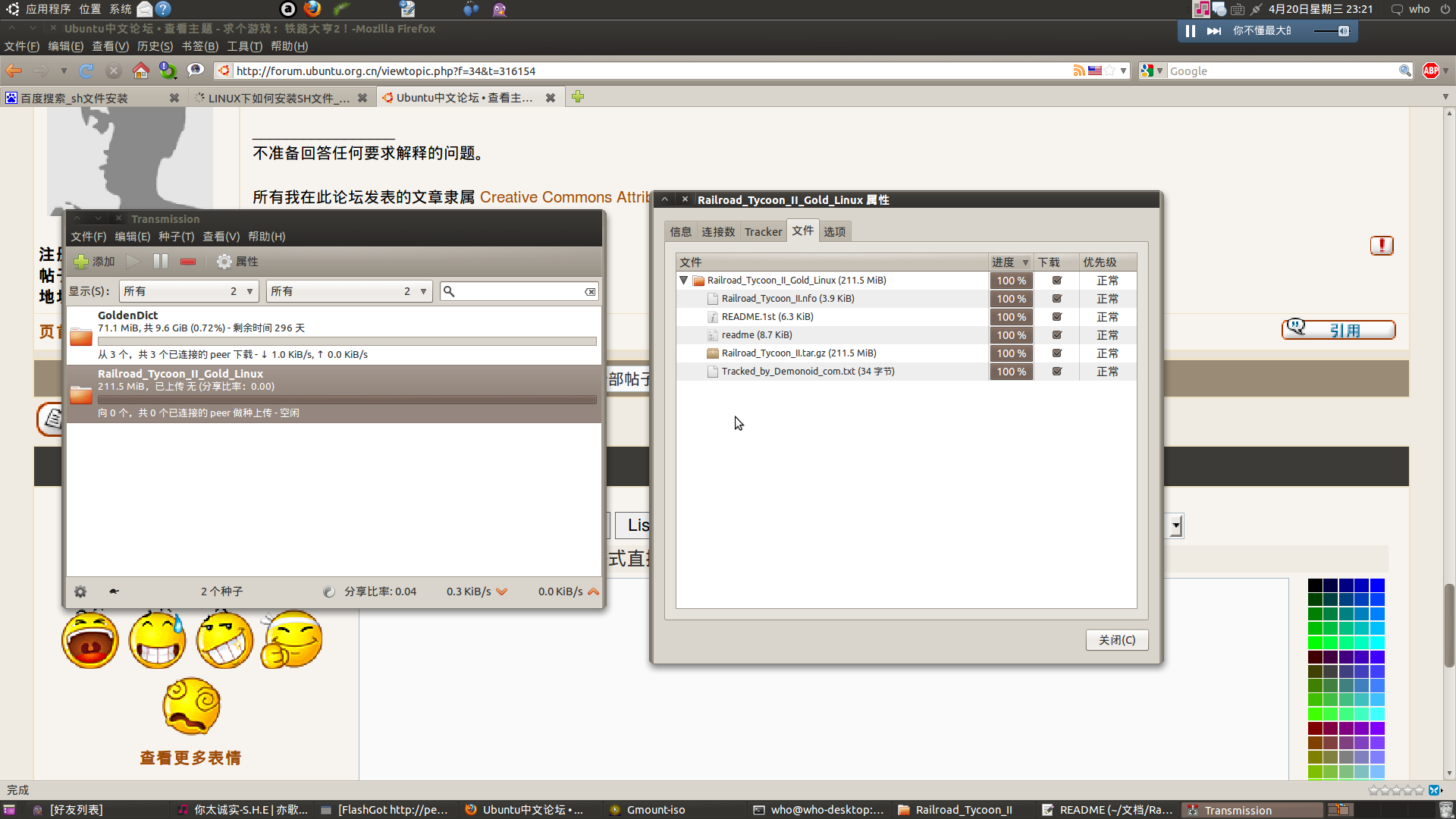1456x819 pixels.
Task: Open the address bar history dropdown
Action: (x=1123, y=71)
